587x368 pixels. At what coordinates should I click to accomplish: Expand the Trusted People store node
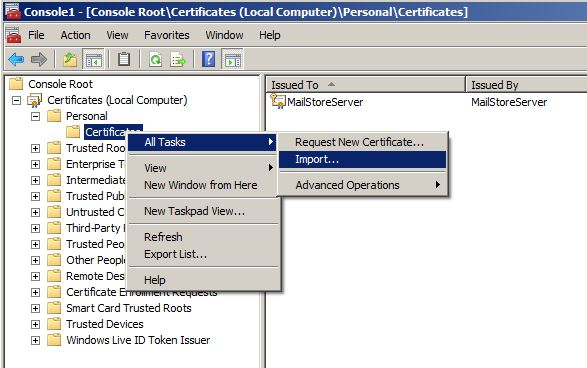pos(35,244)
